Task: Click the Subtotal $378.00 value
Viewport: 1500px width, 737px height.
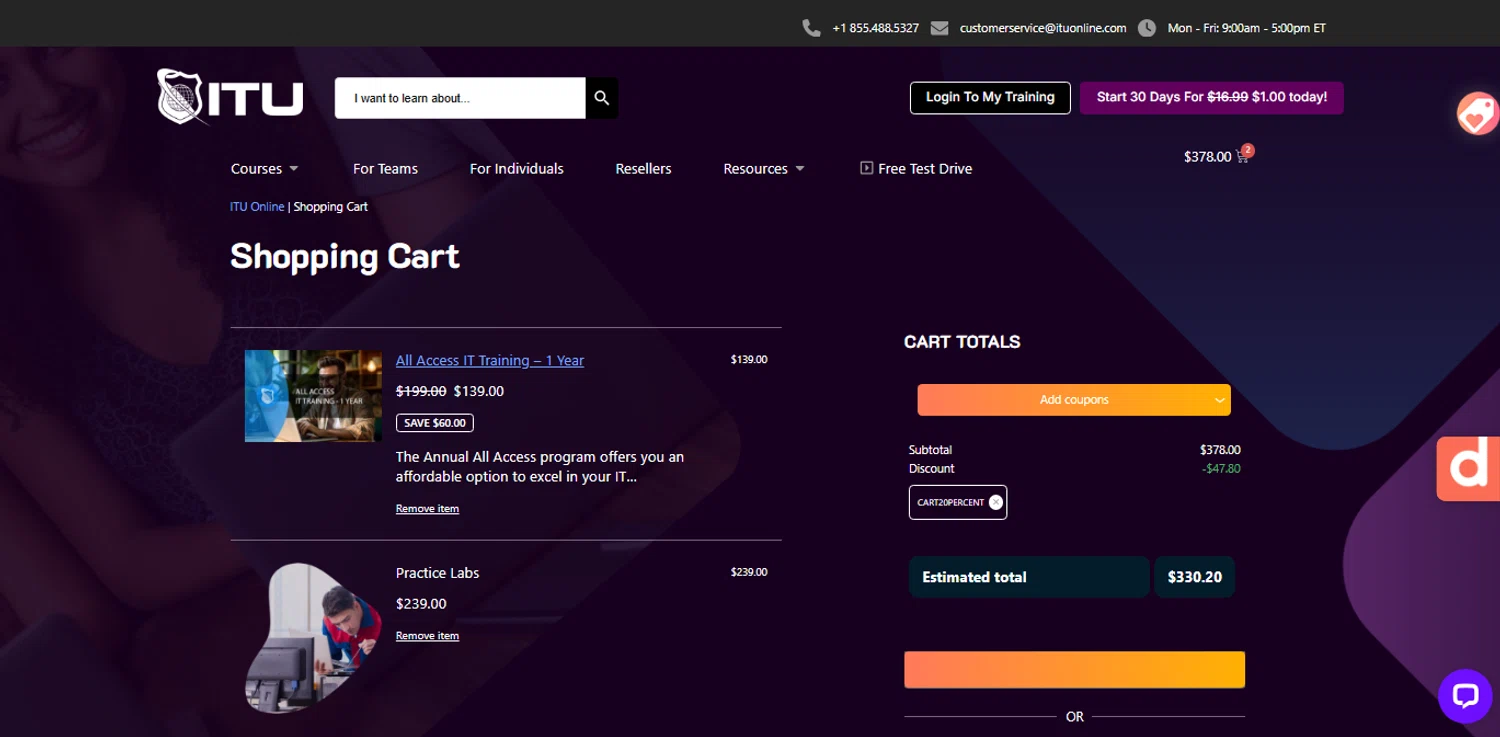Action: 1220,450
